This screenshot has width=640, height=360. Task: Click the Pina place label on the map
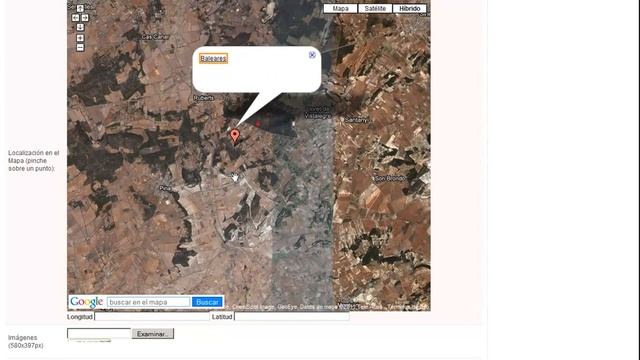[x=165, y=188]
